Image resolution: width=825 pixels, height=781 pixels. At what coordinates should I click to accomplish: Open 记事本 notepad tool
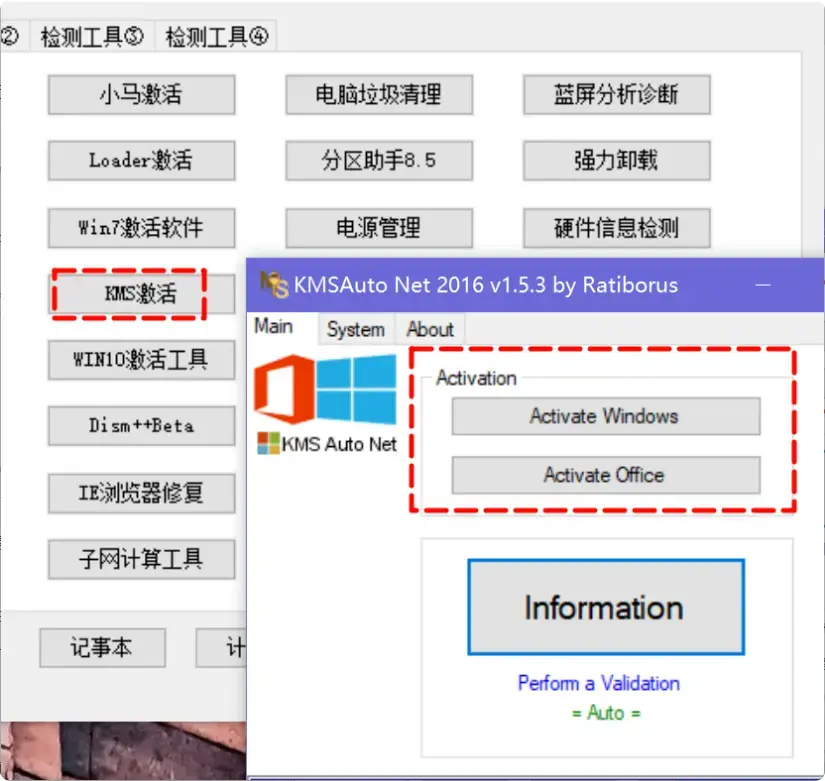point(102,648)
